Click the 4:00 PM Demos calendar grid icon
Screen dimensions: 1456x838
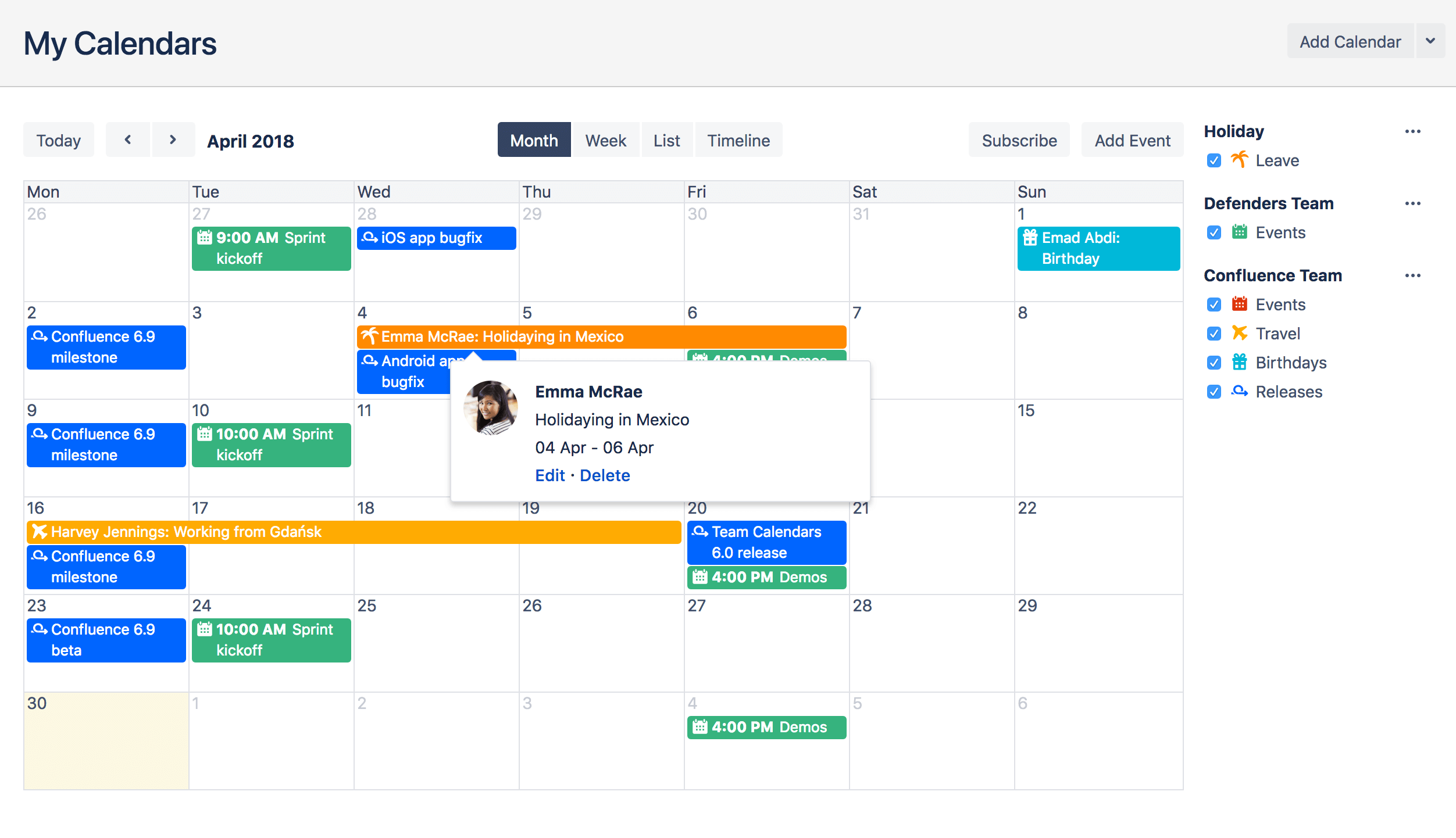point(700,577)
